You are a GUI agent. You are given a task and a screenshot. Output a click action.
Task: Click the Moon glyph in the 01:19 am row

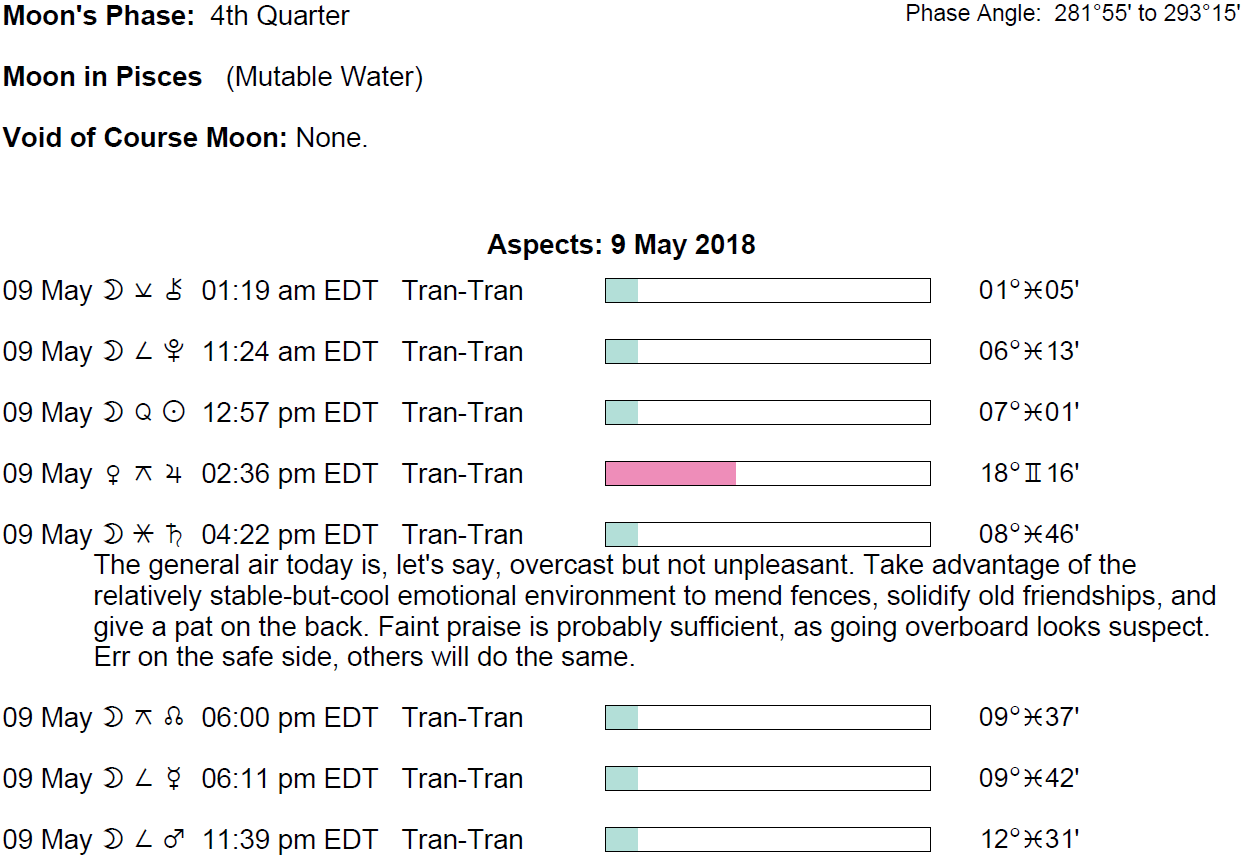(x=111, y=291)
